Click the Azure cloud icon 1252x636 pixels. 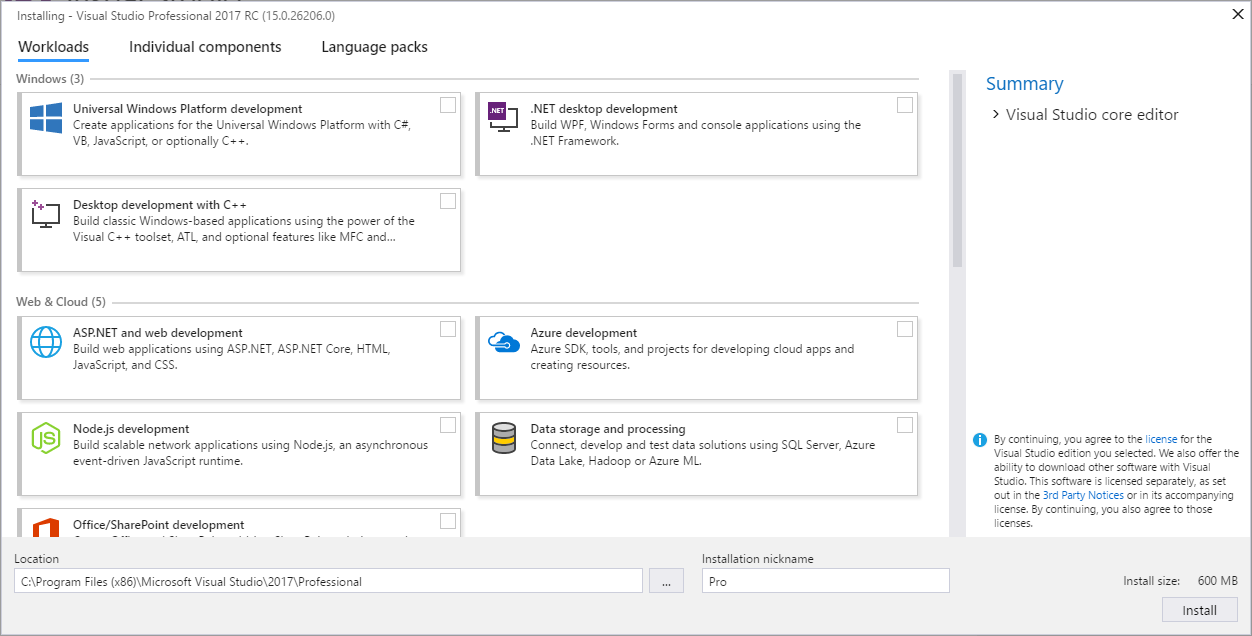tap(503, 342)
